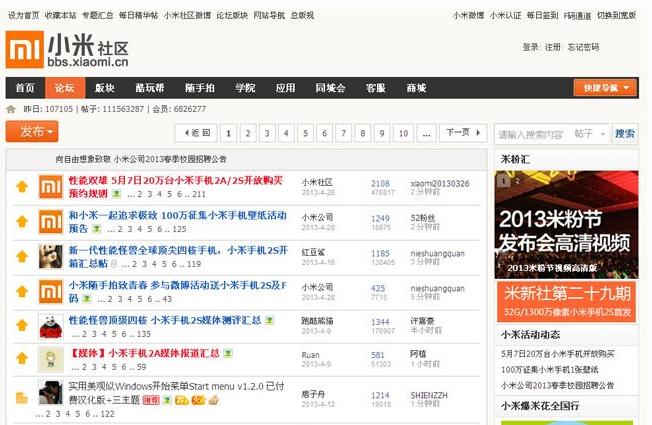Click the 搜索 search button

[x=625, y=133]
